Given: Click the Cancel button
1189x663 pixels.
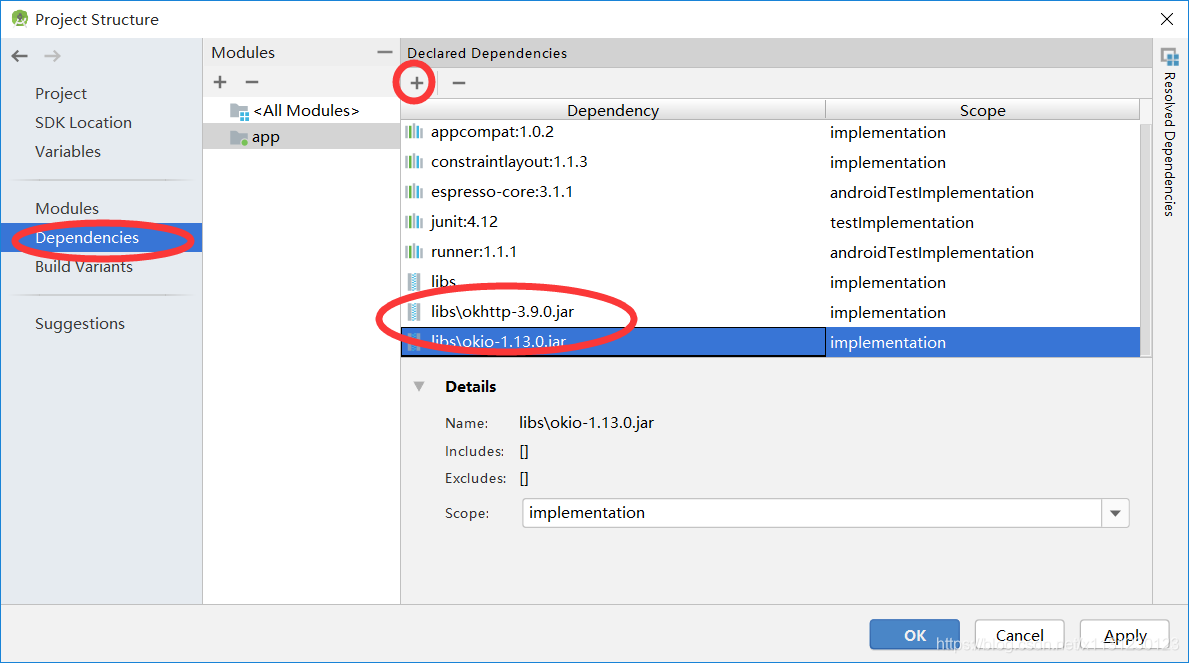Looking at the screenshot, I should pos(1019,635).
